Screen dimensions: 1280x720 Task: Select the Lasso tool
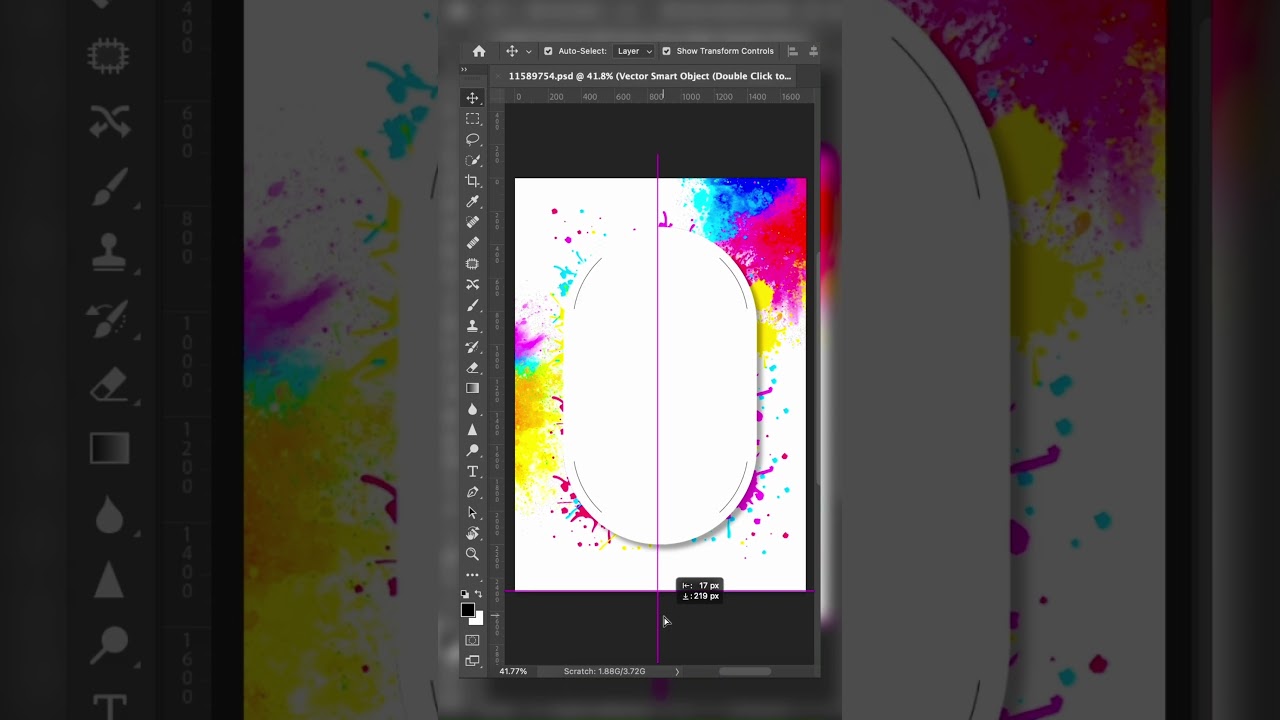[472, 139]
